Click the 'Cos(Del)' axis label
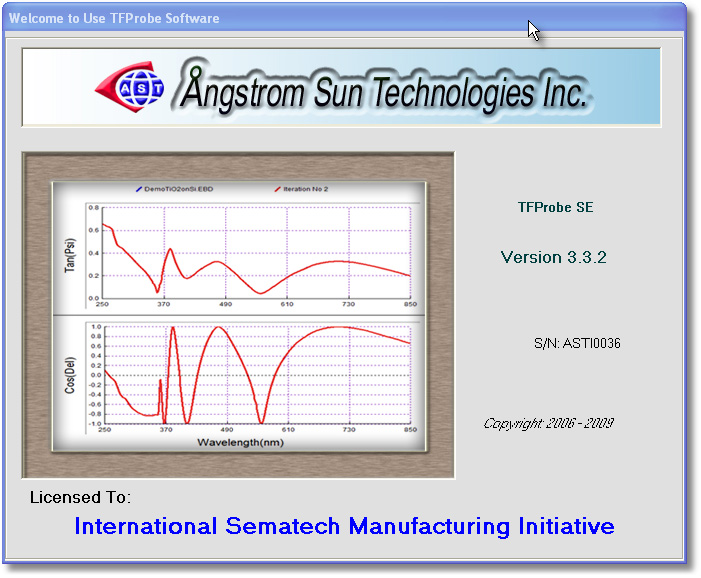Image resolution: width=701 pixels, height=578 pixels. pyautogui.click(x=70, y=375)
